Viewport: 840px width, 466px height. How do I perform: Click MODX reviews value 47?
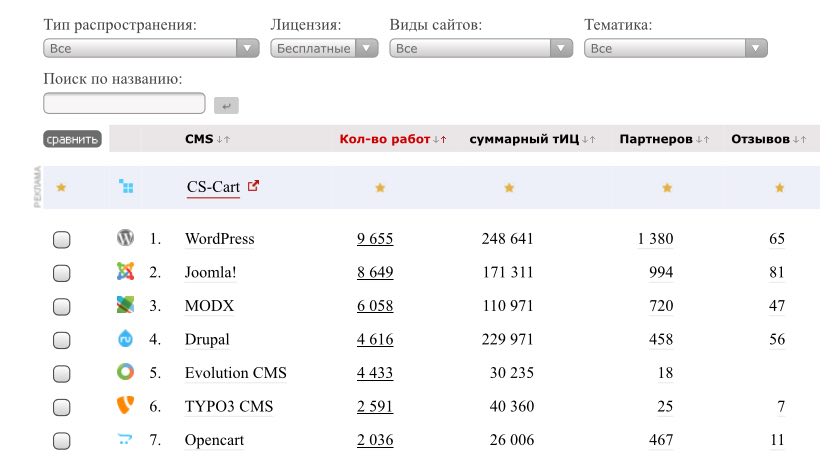click(777, 306)
